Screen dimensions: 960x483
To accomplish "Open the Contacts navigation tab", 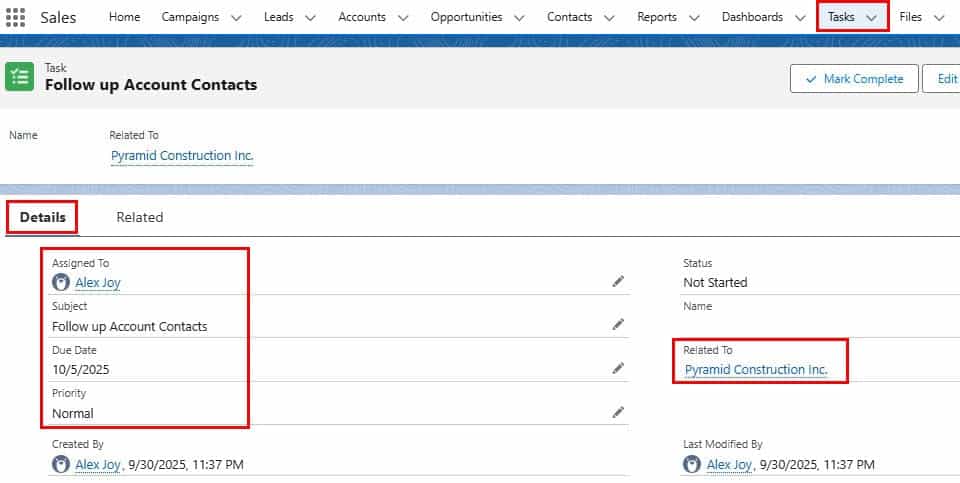I will click(x=569, y=17).
